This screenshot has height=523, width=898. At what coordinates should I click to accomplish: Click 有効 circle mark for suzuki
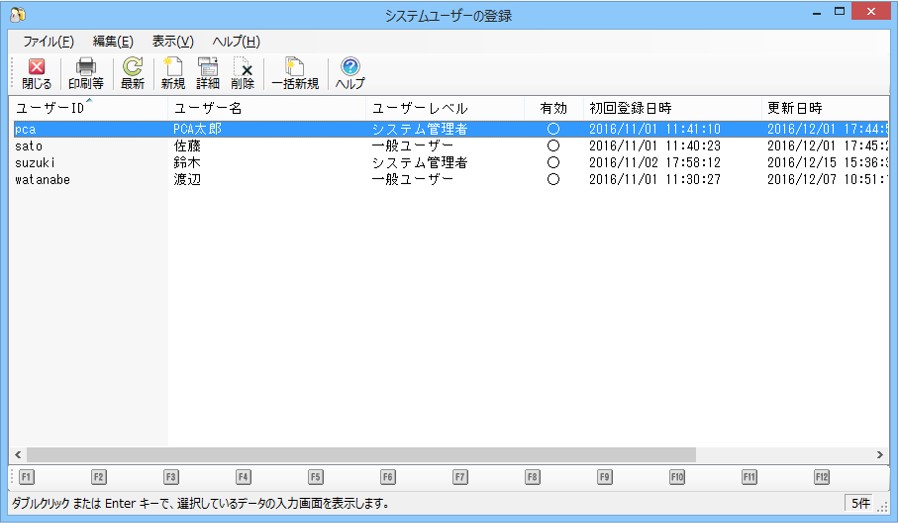[x=553, y=163]
